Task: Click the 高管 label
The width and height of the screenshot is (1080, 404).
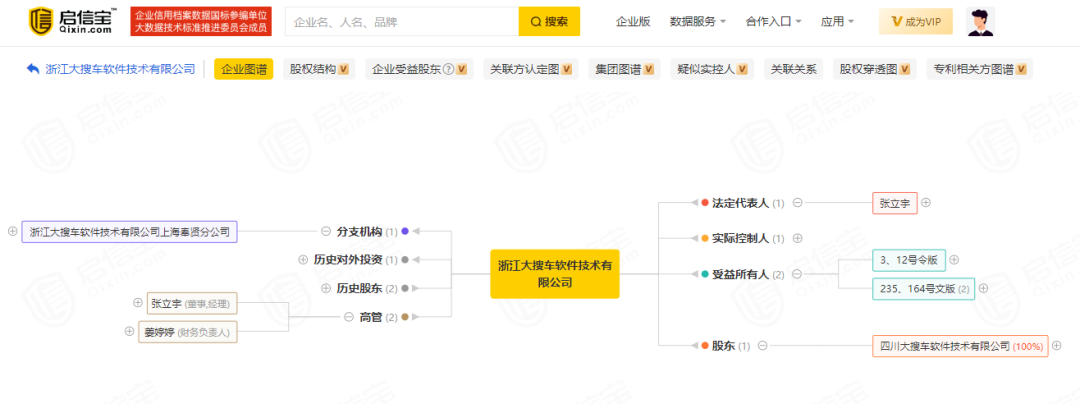Action: coord(371,317)
